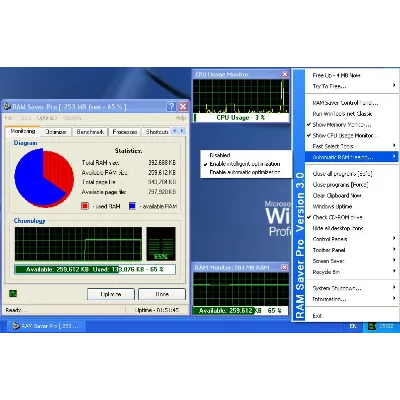Click the tab strip right scroll arrow
The width and height of the screenshot is (400, 400).
click(182, 131)
